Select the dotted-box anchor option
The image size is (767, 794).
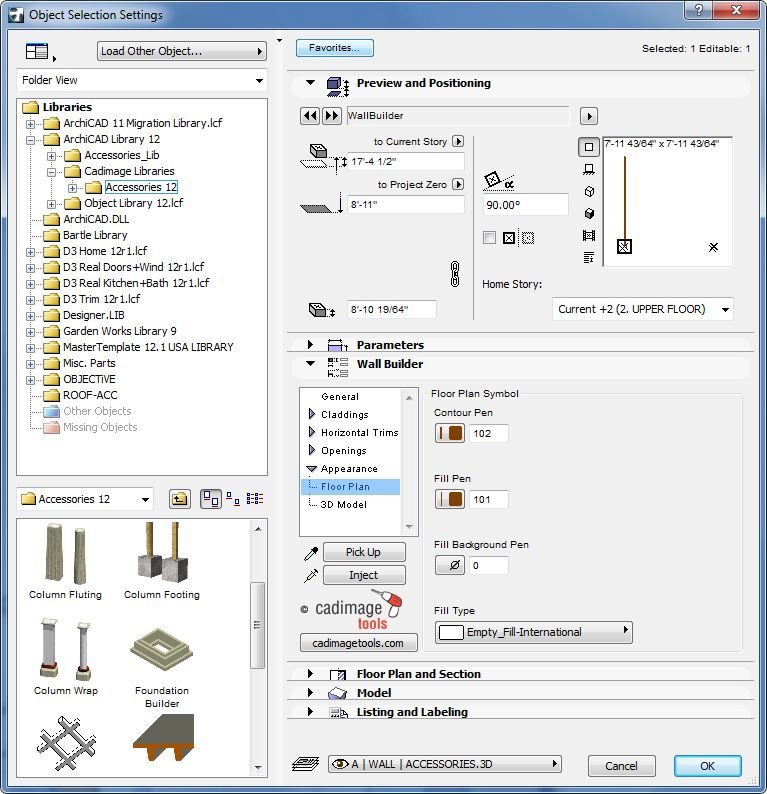pos(528,238)
